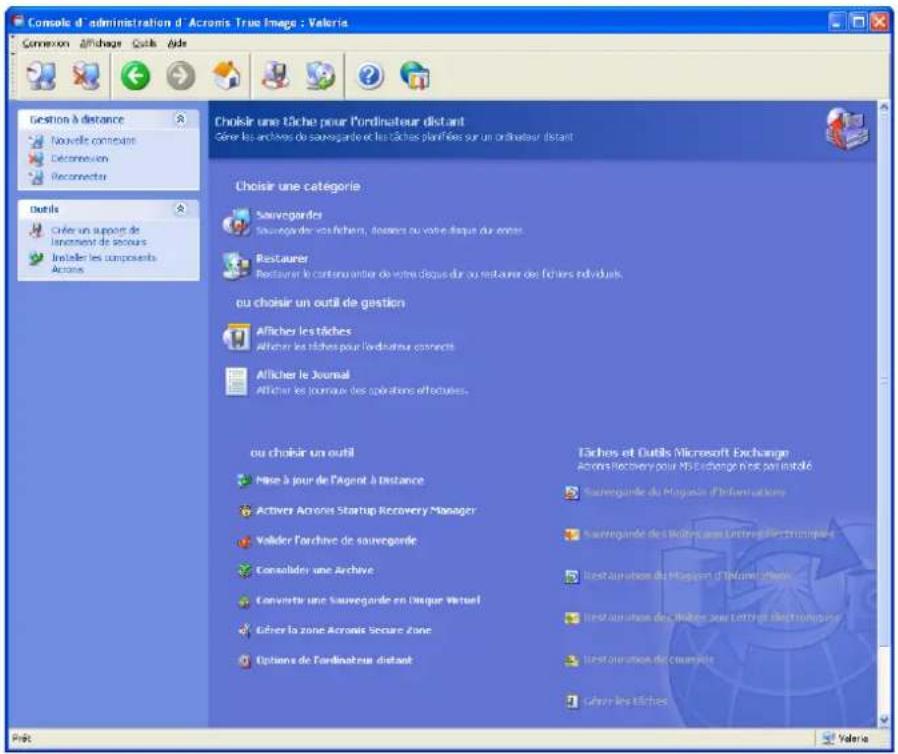Click the Restaurer category icon
This screenshot has height=754, width=898.
(237, 266)
